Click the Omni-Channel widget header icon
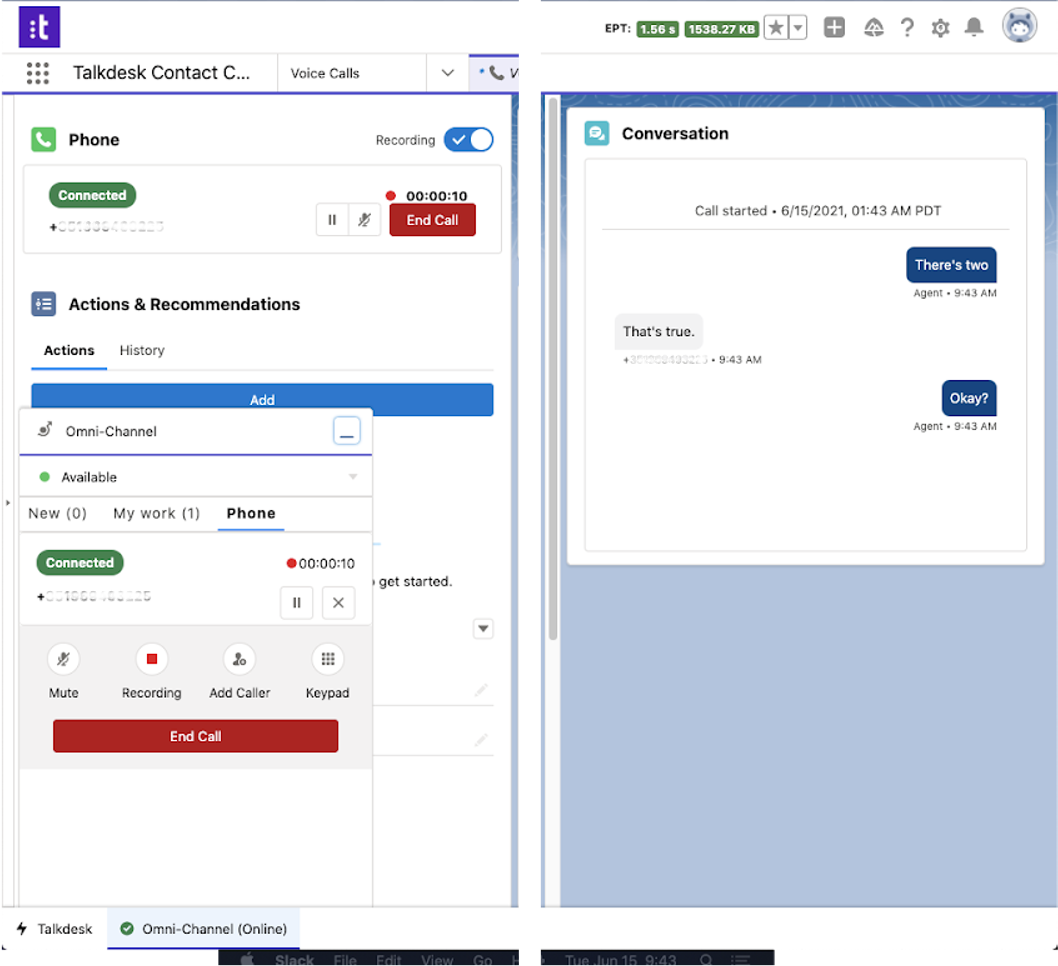Screen dimensions: 1058x966 (45, 430)
